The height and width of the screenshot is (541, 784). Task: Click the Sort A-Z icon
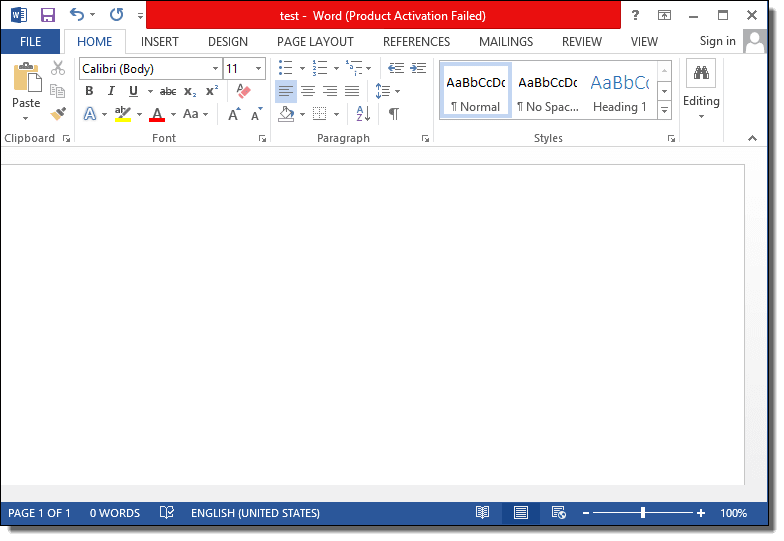[364, 114]
